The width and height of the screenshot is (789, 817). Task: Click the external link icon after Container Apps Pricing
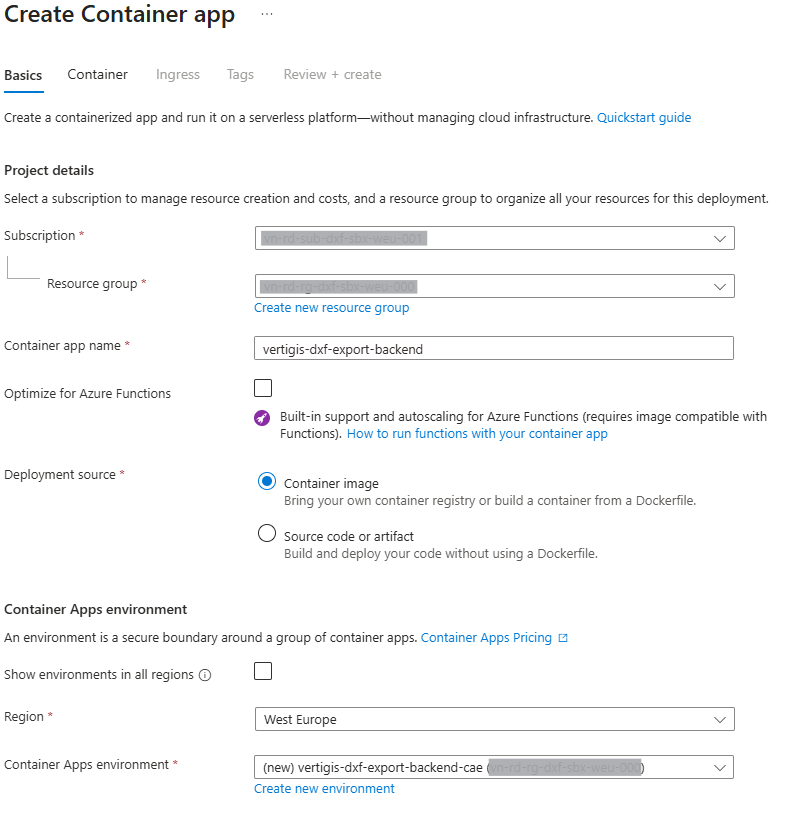[563, 638]
